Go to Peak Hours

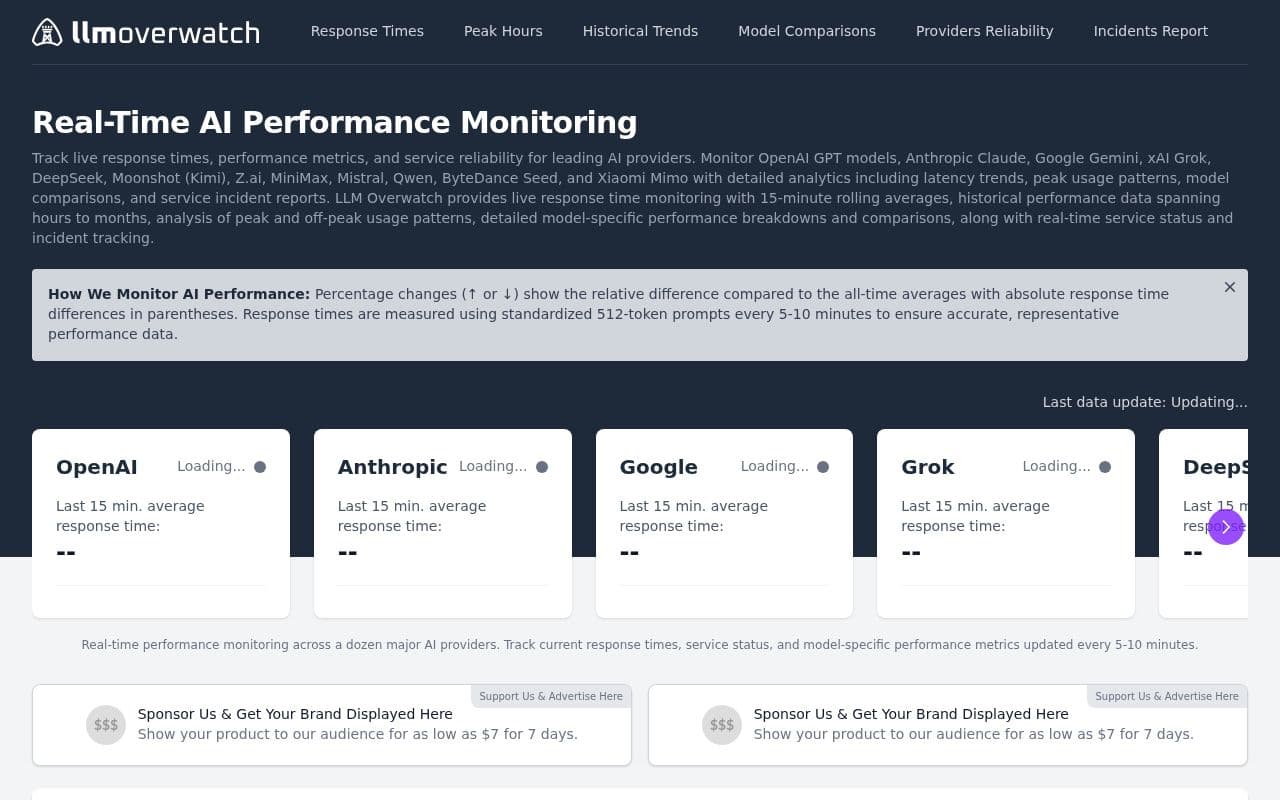503,31
